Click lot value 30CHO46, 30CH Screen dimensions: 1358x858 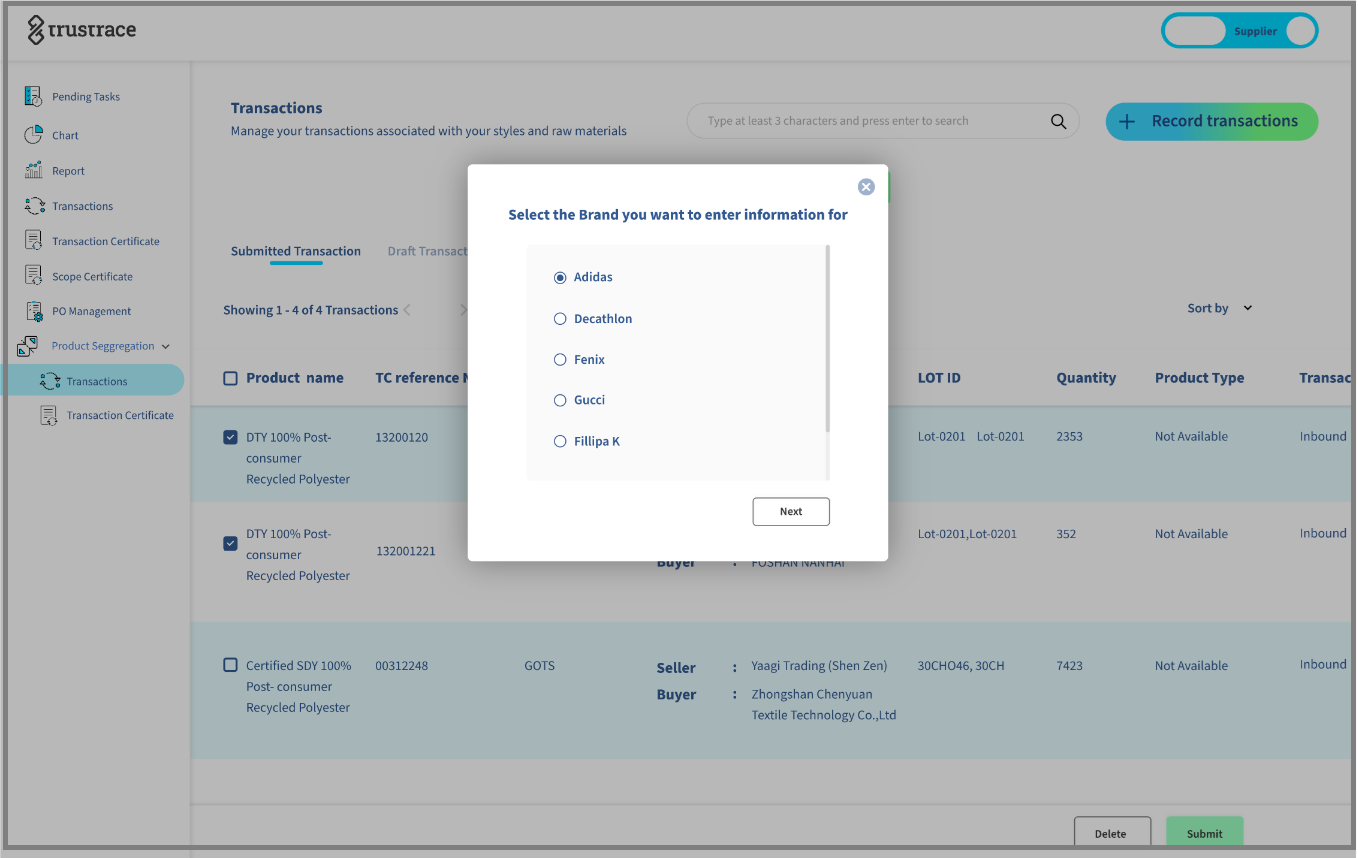tap(961, 665)
